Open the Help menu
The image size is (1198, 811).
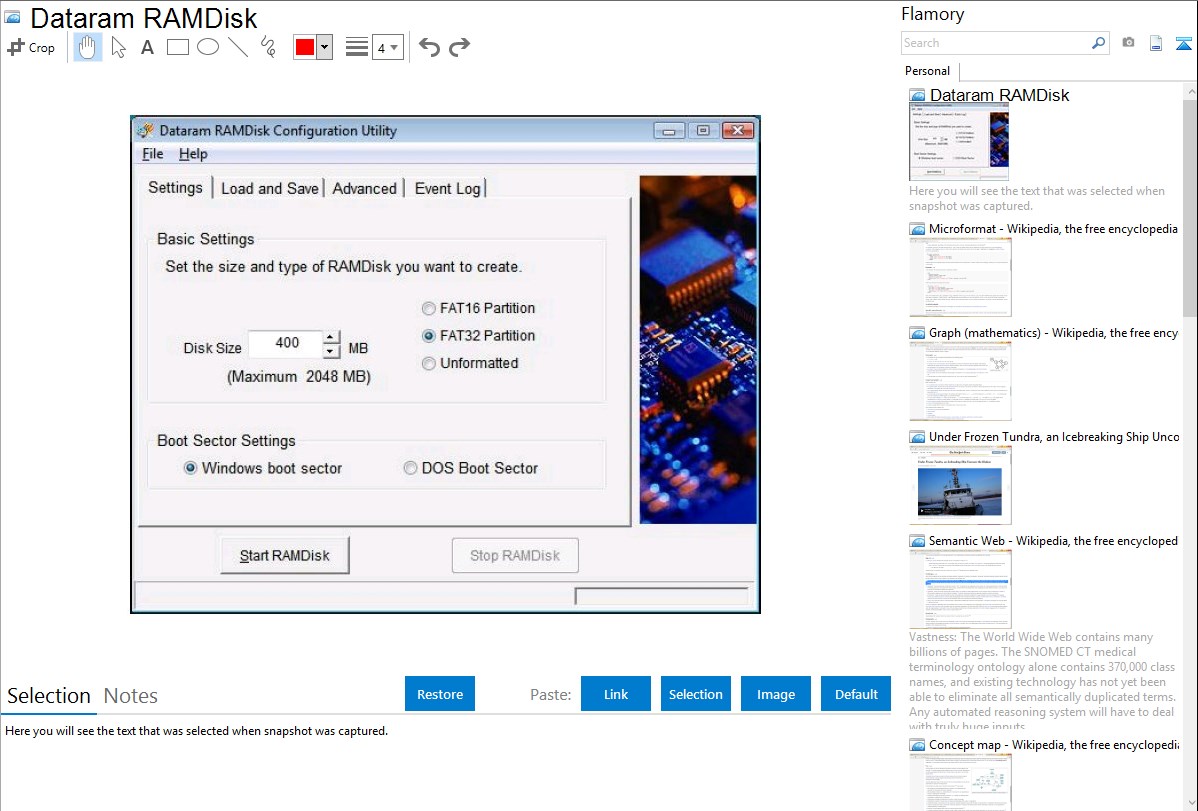pos(193,154)
